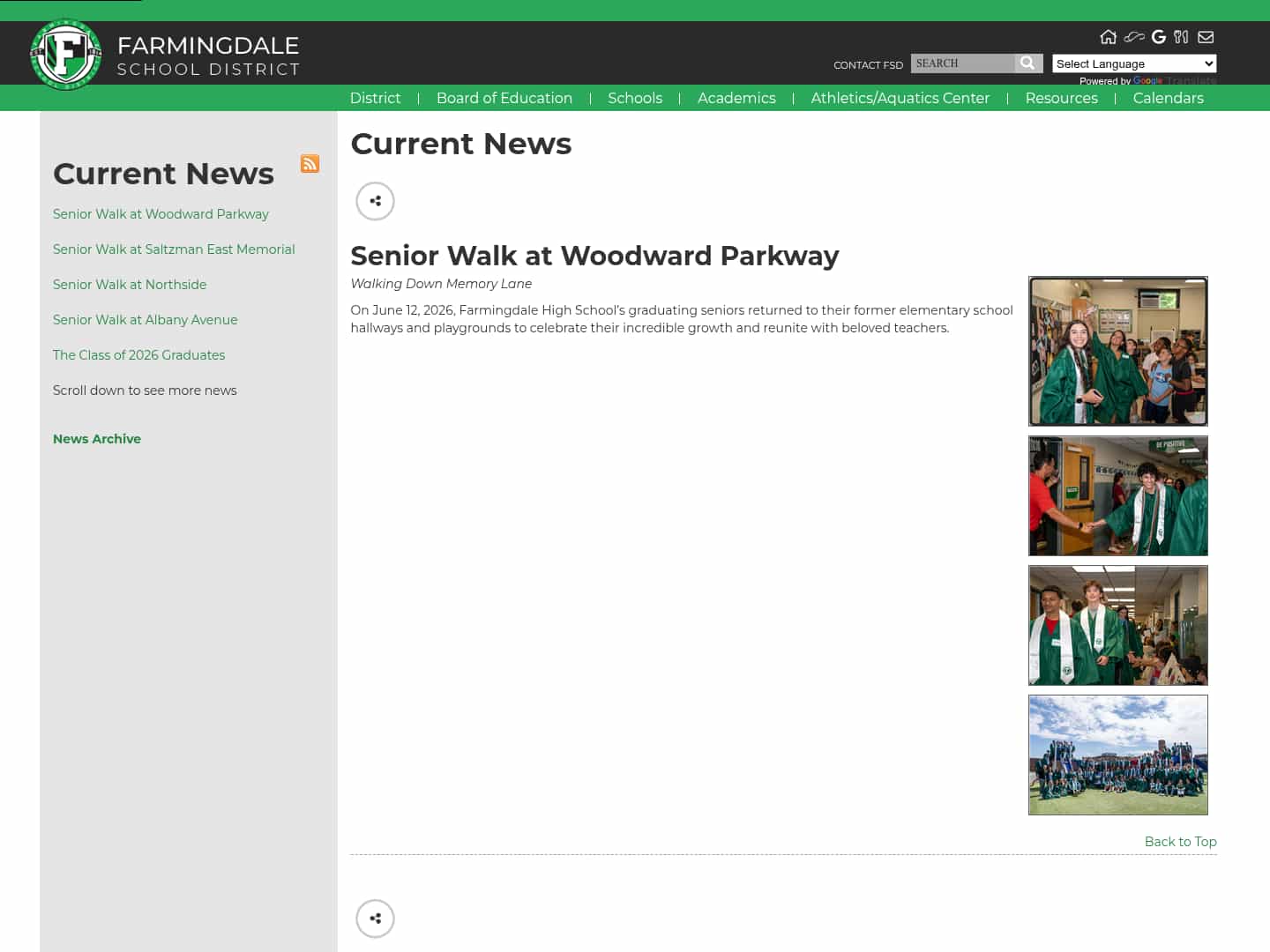The image size is (1270, 952).
Task: Click the Farmingdale School District logo
Action: (66, 55)
